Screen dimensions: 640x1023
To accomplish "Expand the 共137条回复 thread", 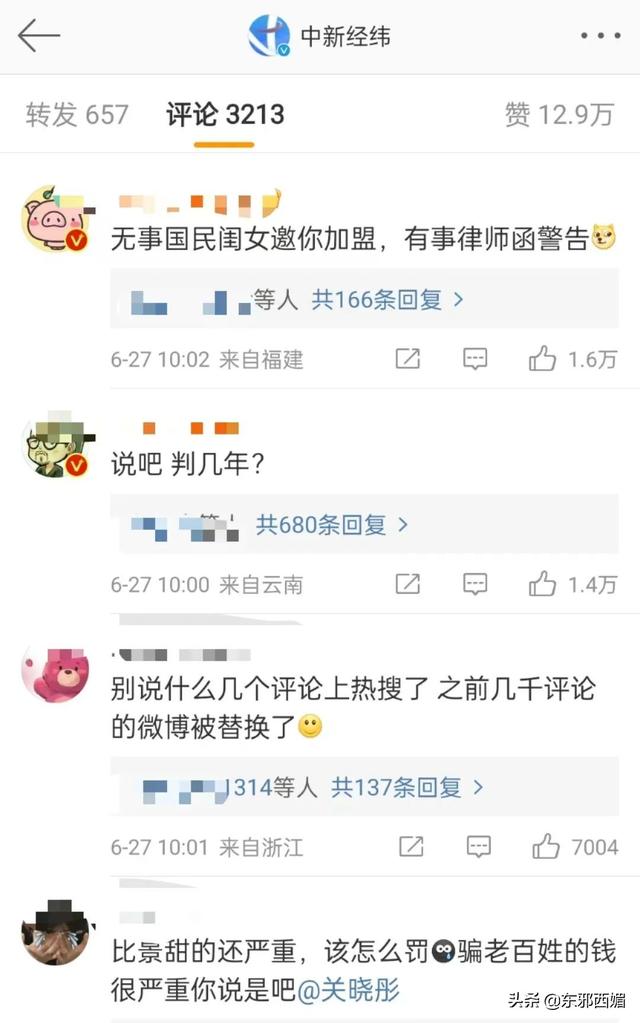I will pos(407,787).
